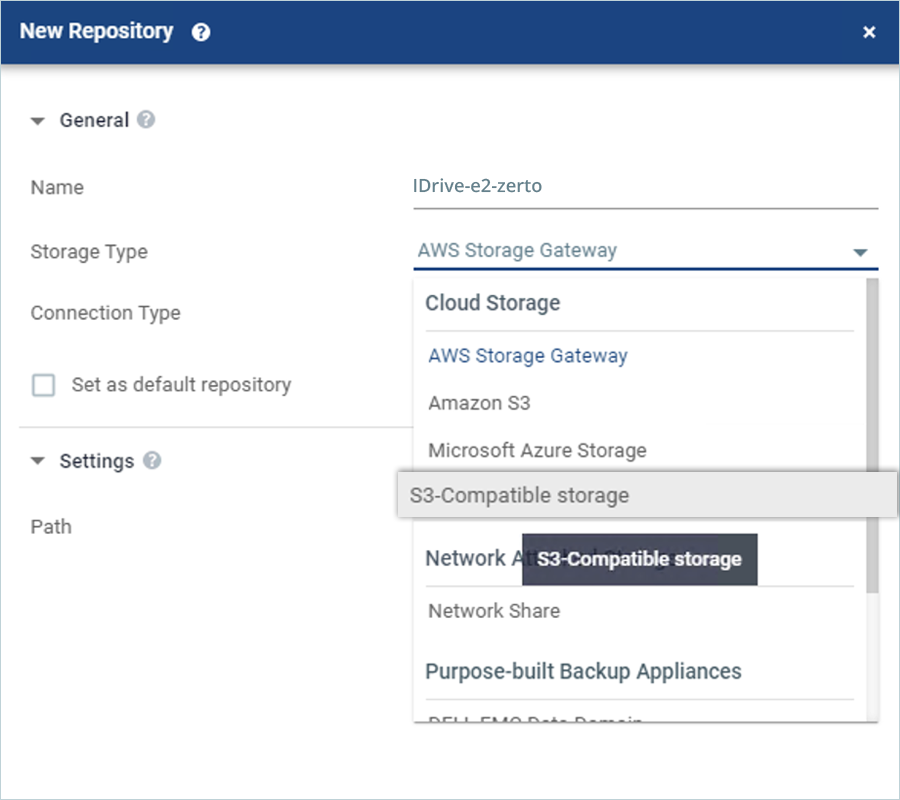Screen dimensions: 900x800
Task: Click the help icon next to General
Action: pyautogui.click(x=146, y=120)
